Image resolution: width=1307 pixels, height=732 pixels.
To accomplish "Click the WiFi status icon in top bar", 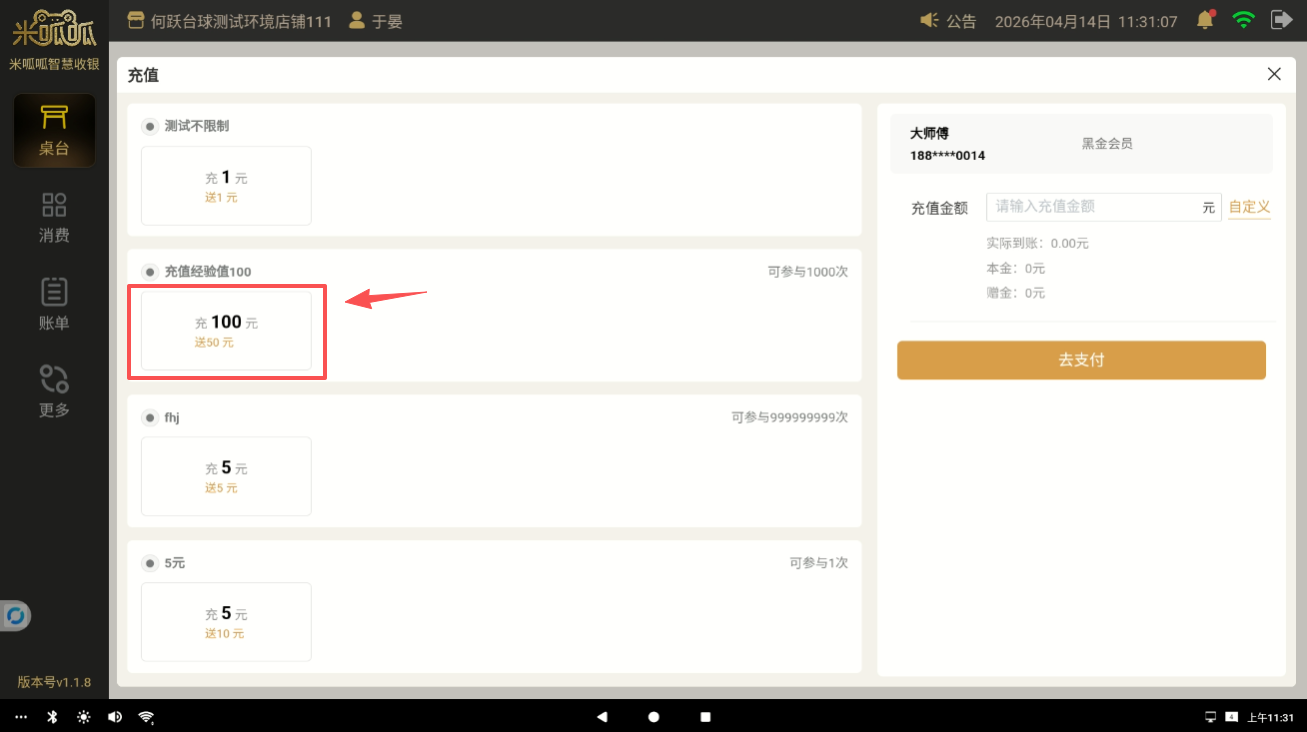I will point(1243,20).
